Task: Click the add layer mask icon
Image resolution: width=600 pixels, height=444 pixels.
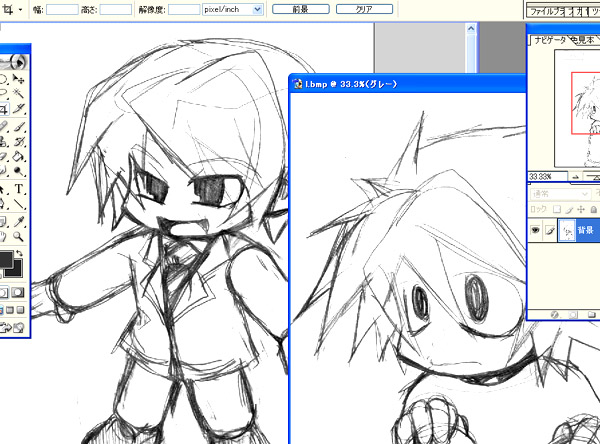Action: point(573,315)
